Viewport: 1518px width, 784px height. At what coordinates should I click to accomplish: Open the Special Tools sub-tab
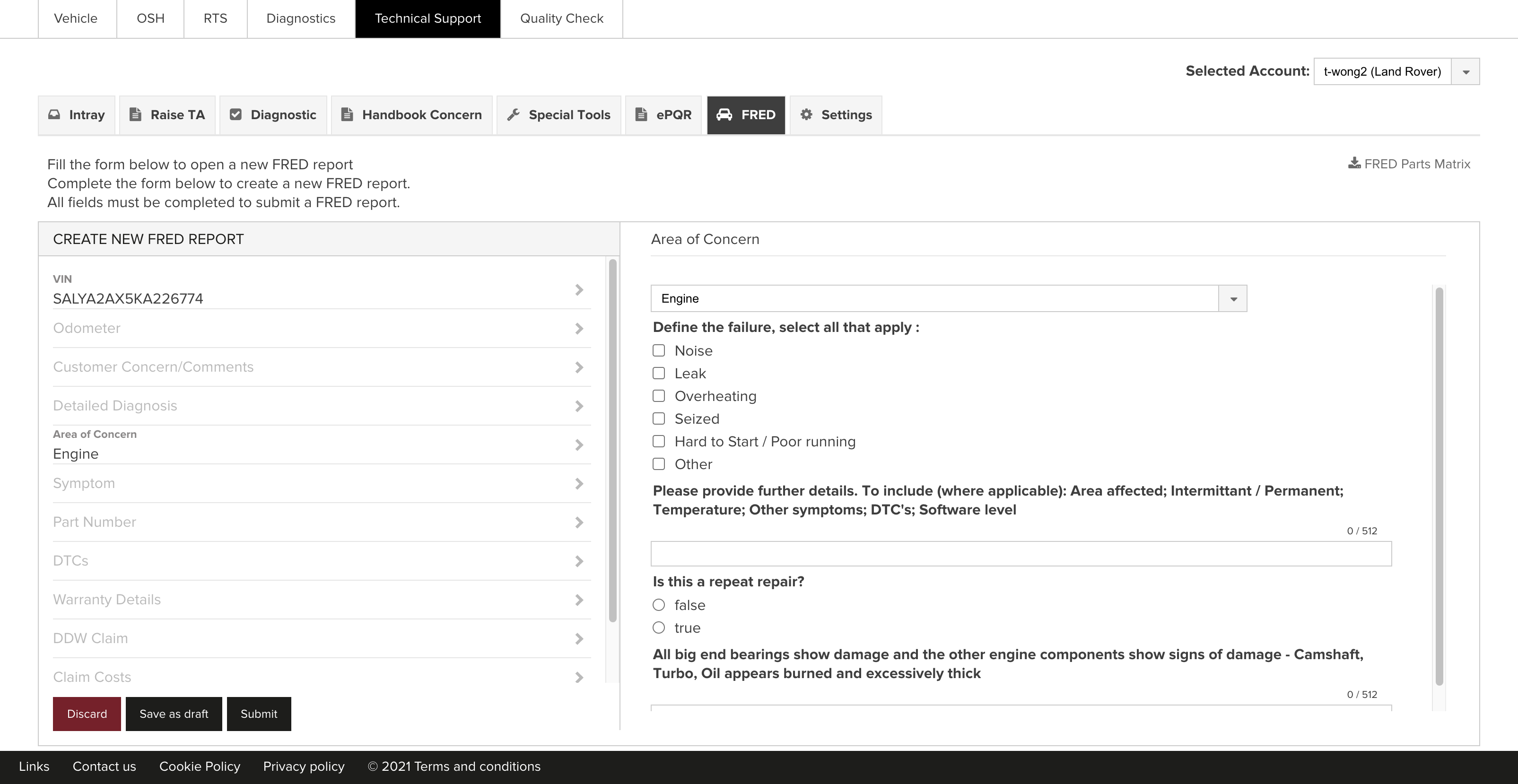[x=558, y=115]
